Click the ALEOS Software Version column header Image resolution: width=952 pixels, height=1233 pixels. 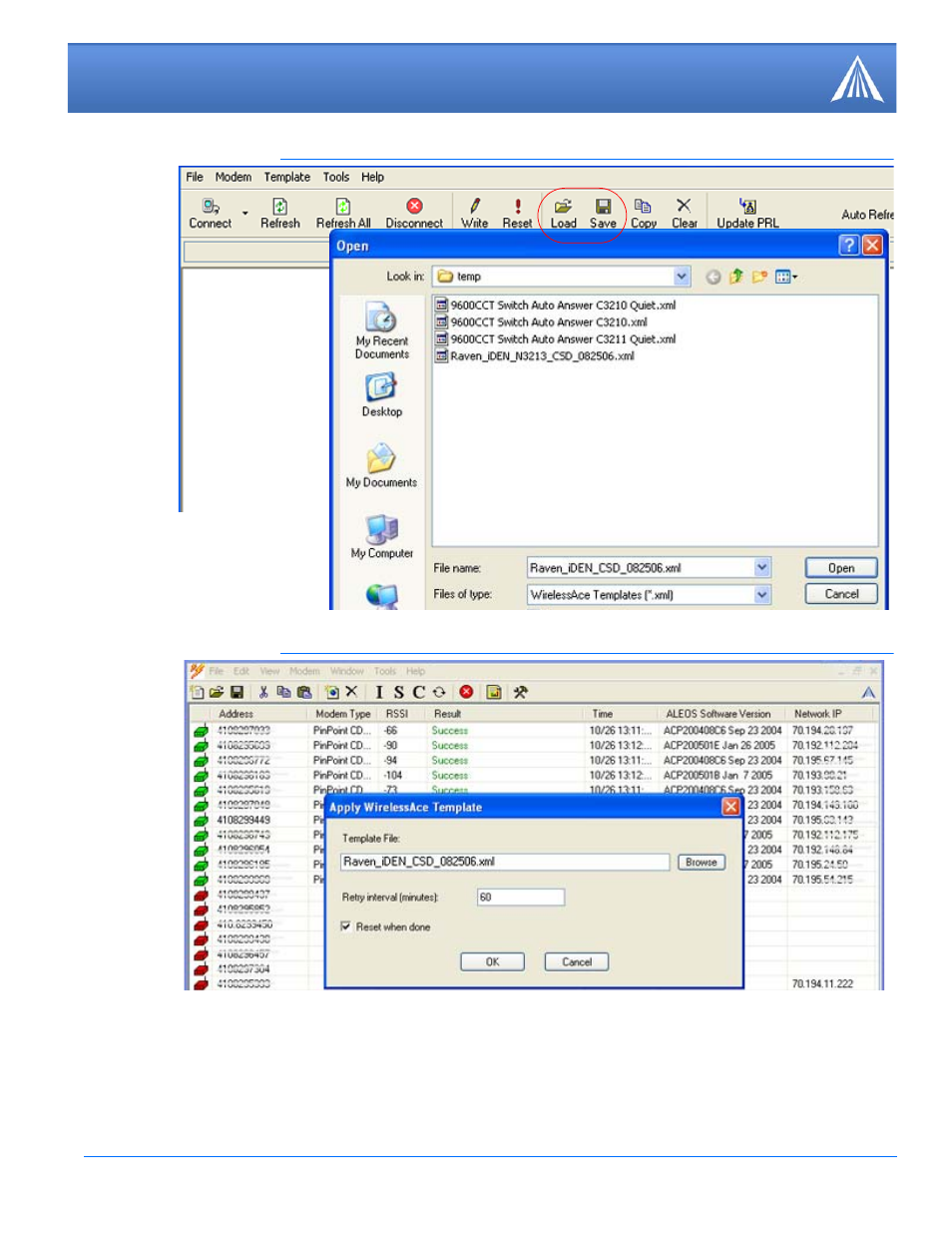(722, 714)
